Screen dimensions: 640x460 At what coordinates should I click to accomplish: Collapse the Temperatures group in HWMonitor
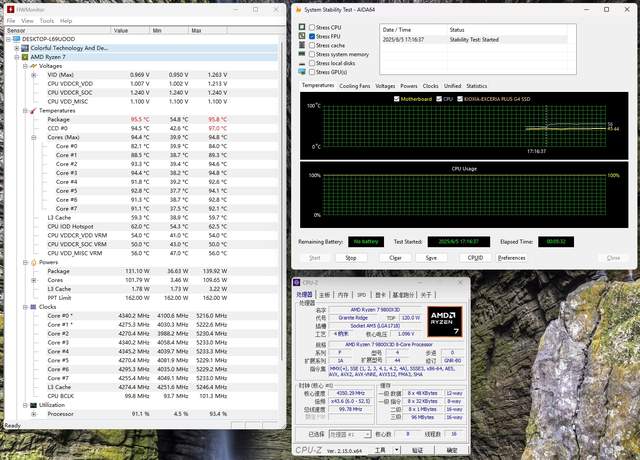(x=25, y=111)
